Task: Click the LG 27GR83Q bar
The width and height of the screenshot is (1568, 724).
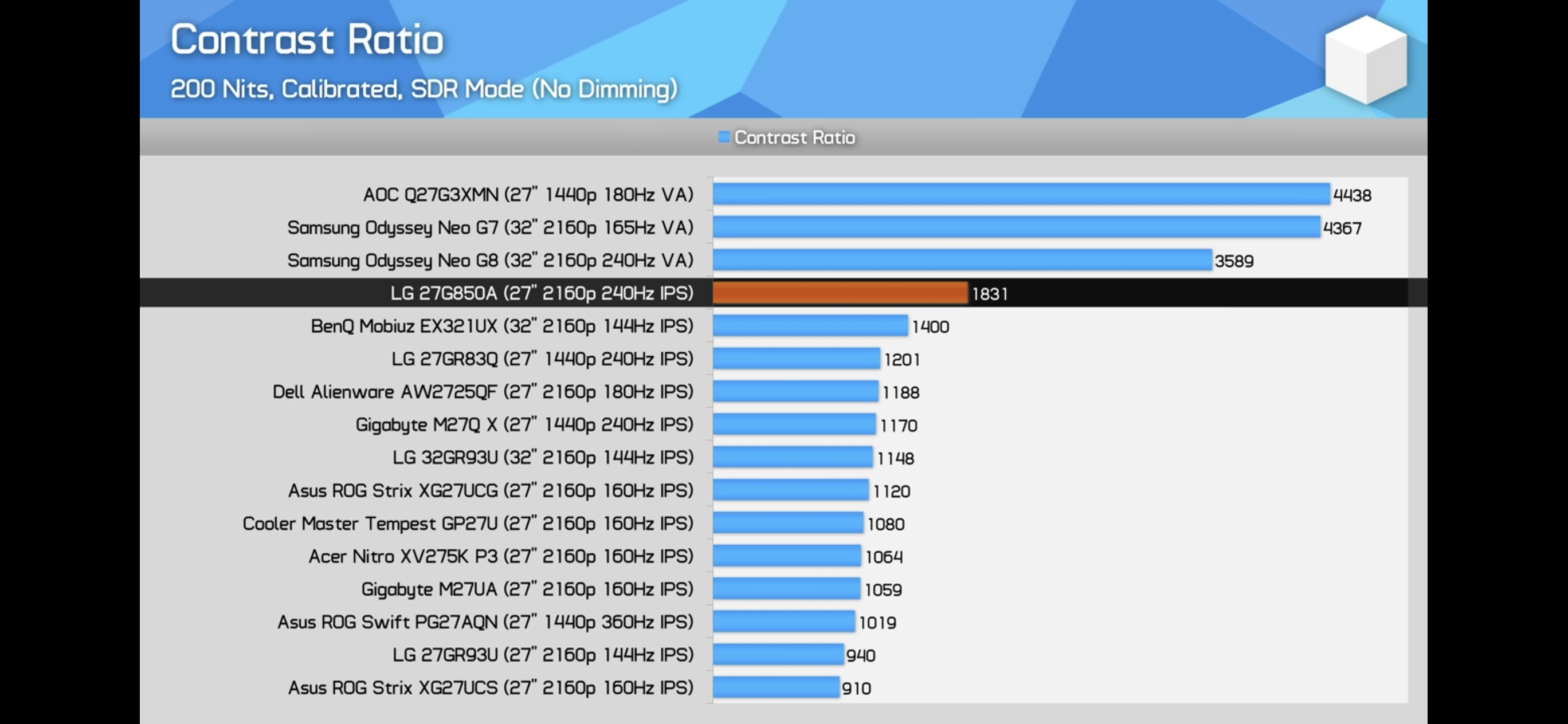Action: [x=797, y=359]
